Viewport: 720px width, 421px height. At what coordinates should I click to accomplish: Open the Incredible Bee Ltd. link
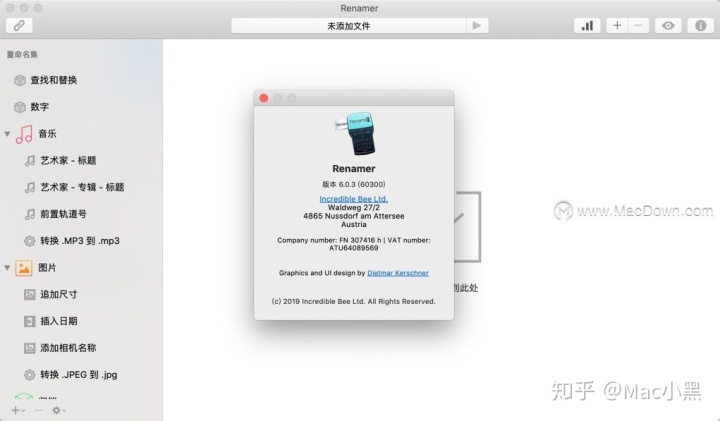pyautogui.click(x=354, y=199)
